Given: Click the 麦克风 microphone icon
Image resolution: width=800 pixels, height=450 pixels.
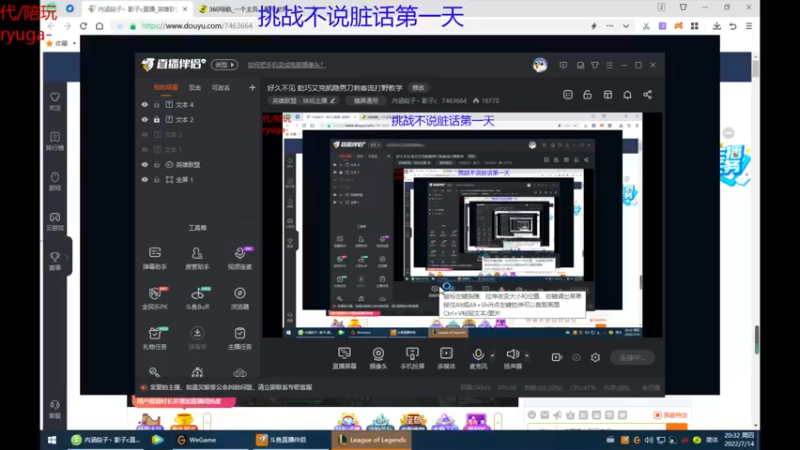Looking at the screenshot, I should [478, 355].
